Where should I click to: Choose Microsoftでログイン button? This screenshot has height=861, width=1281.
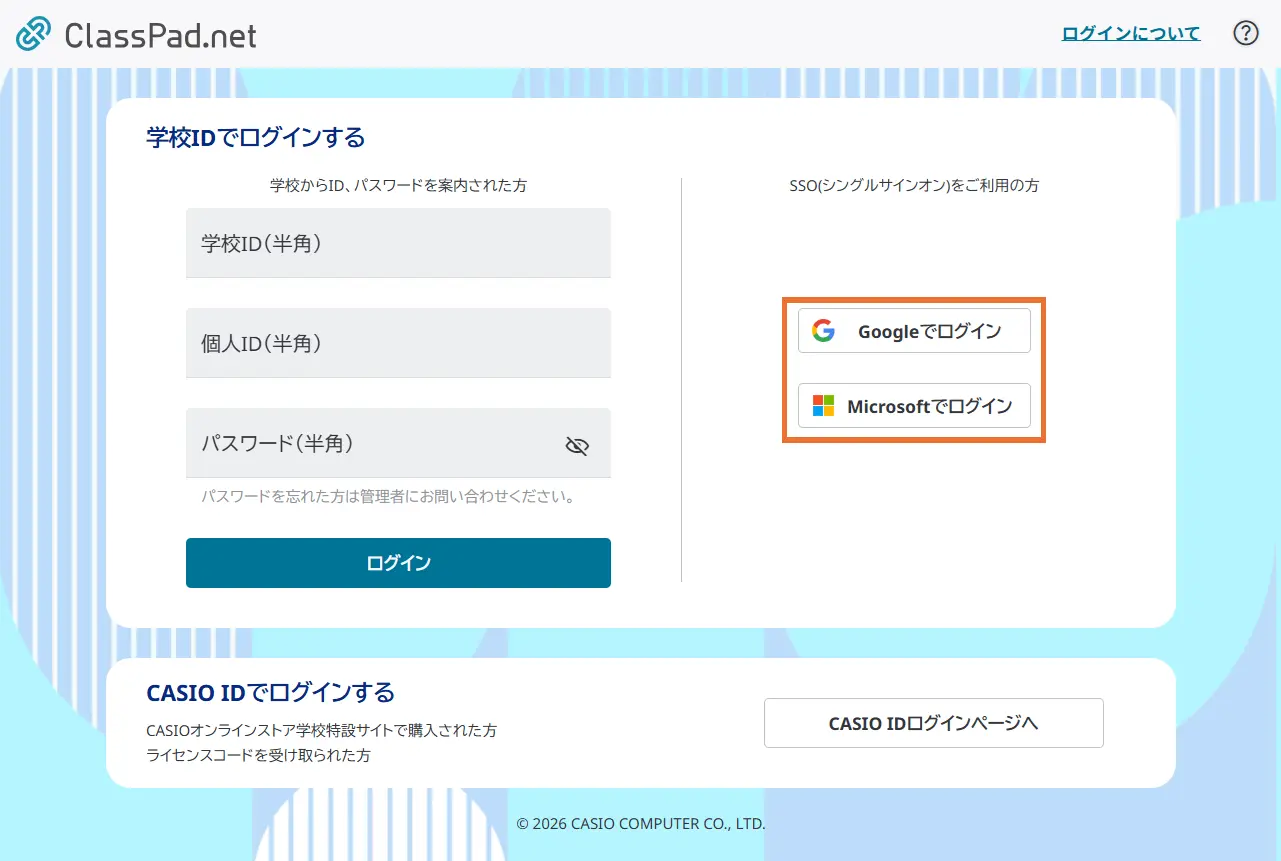pyautogui.click(x=914, y=406)
